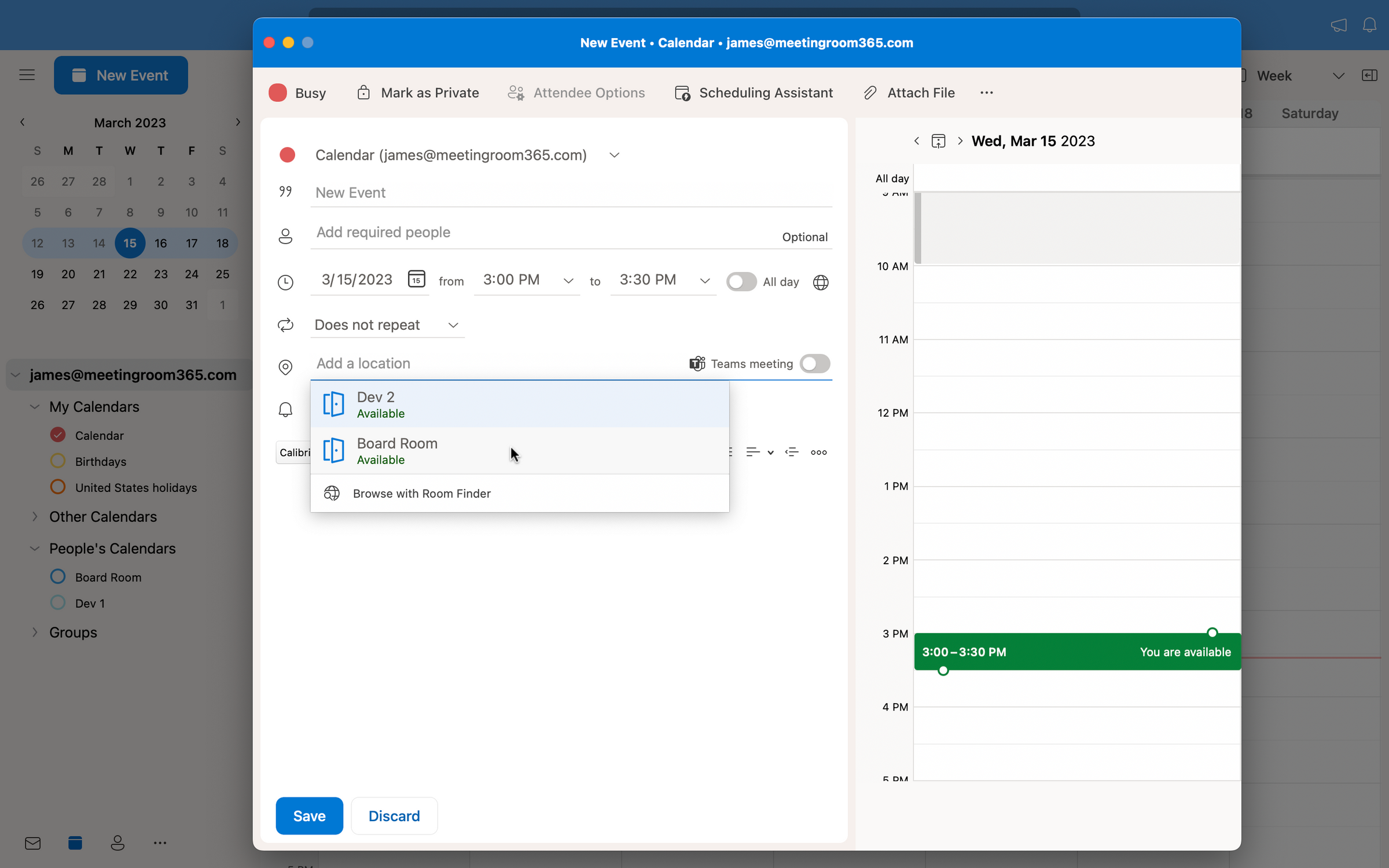Viewport: 1389px width, 868px height.
Task: Expand the Does not repeat dropdown
Action: [x=452, y=324]
